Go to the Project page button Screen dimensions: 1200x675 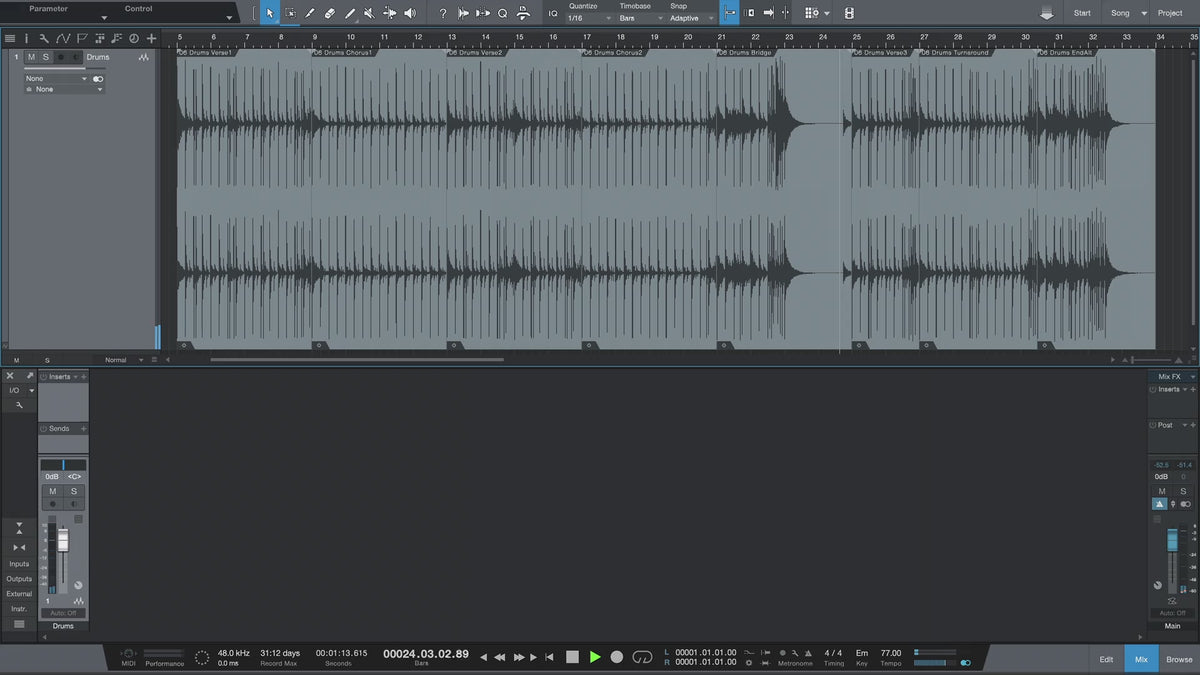(x=1170, y=13)
